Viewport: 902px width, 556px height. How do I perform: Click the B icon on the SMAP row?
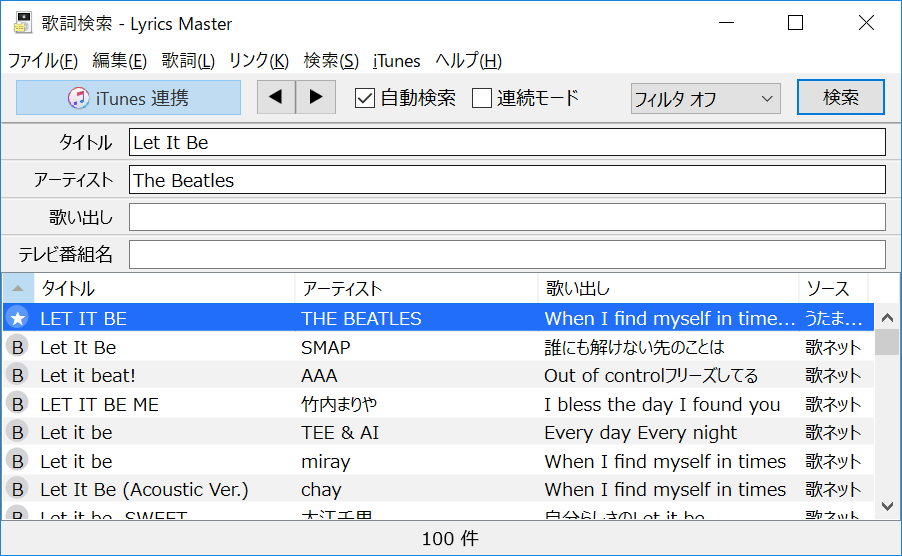click(x=18, y=347)
